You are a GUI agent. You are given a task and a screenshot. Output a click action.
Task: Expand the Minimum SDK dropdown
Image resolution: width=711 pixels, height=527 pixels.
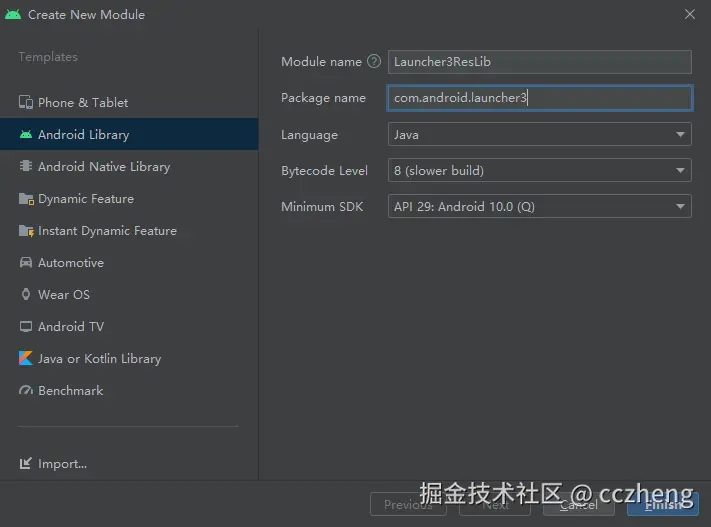[540, 206]
